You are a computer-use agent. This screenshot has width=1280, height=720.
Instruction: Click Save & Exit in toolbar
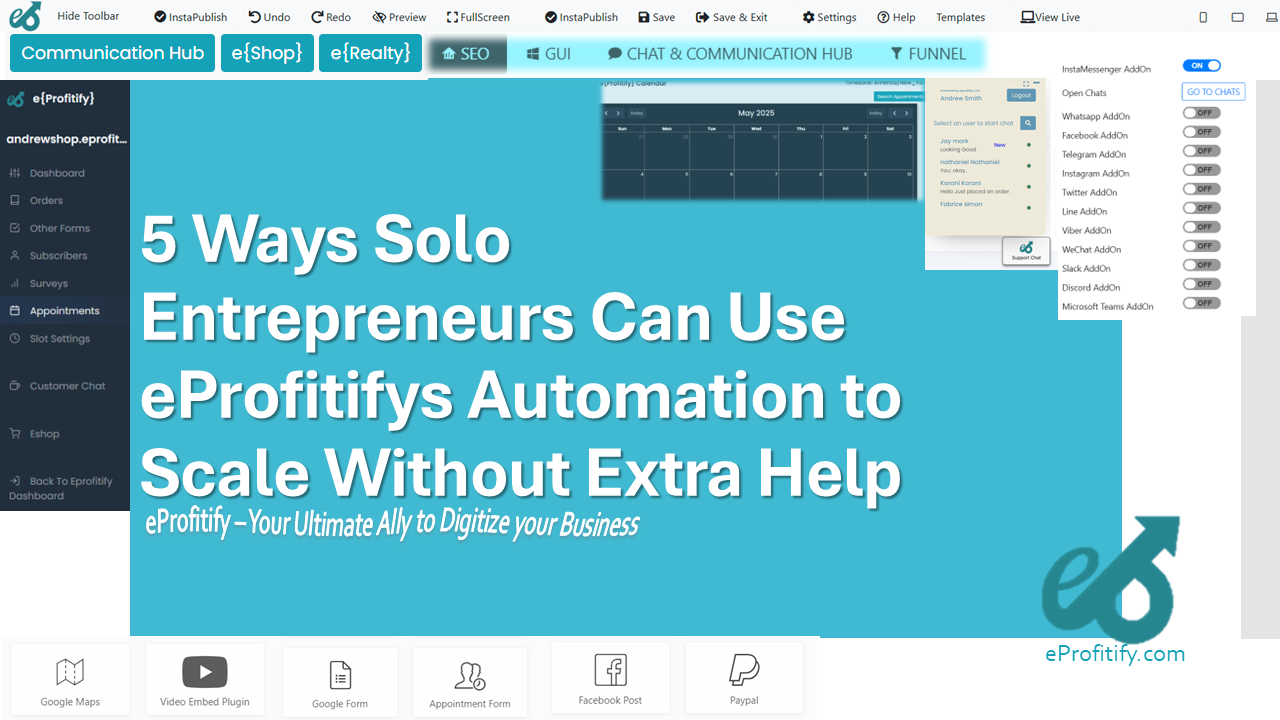pos(732,17)
